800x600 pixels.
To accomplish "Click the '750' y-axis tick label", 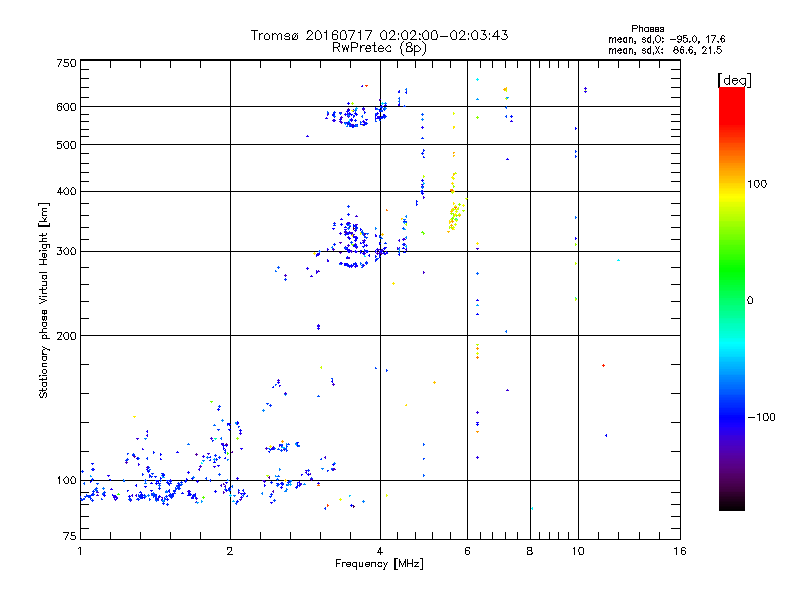I will [x=66, y=63].
